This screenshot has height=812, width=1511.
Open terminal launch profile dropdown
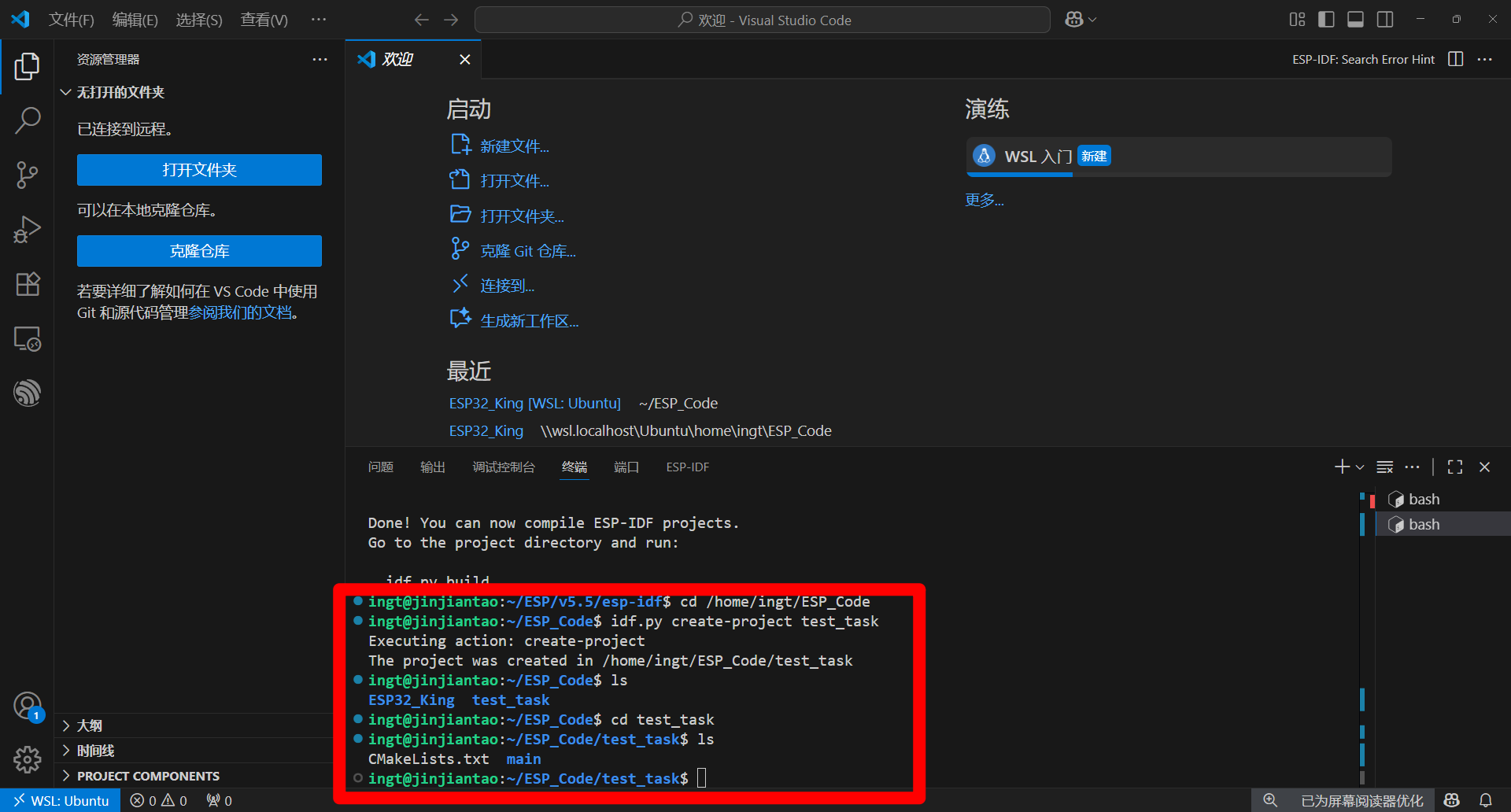[1360, 467]
